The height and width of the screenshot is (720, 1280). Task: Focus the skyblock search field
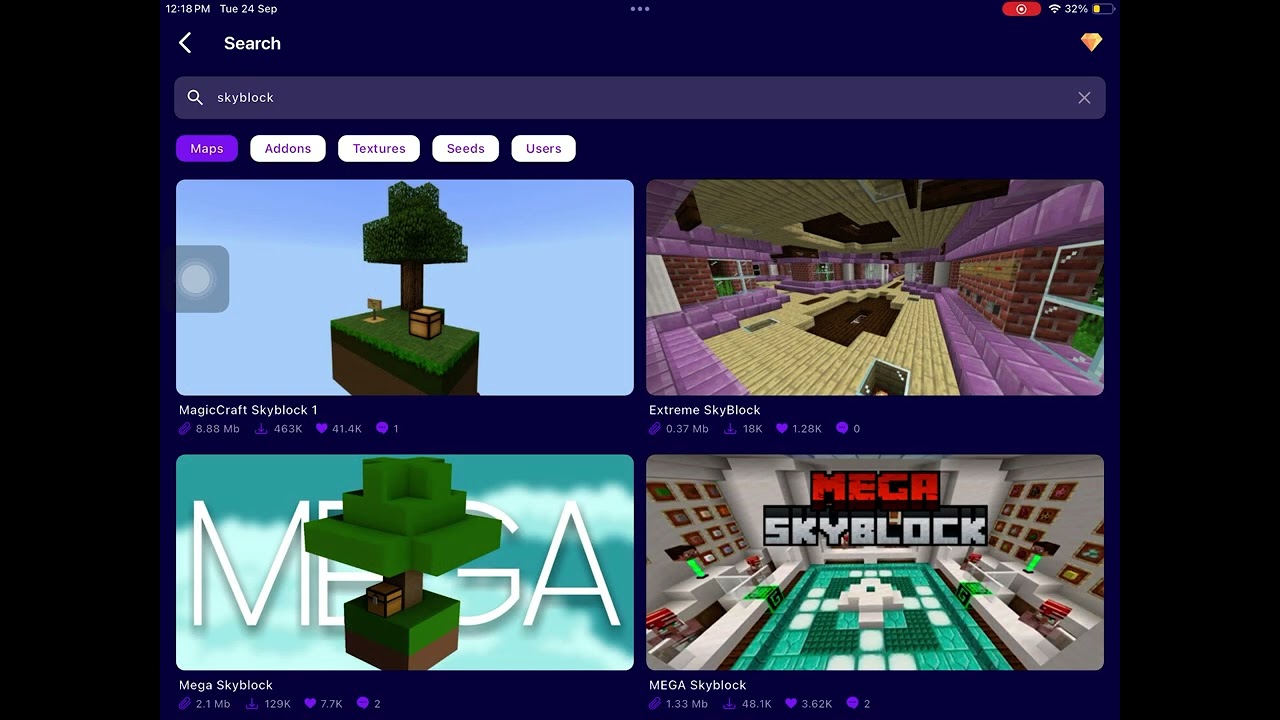(x=640, y=98)
